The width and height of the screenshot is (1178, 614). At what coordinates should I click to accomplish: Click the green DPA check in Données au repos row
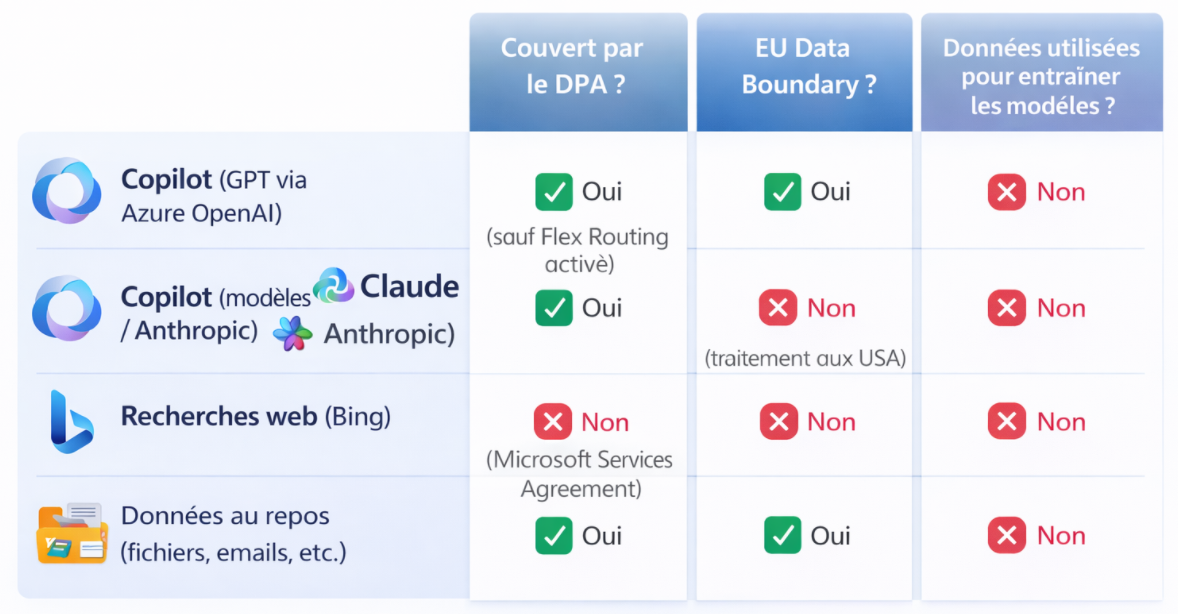(x=553, y=536)
